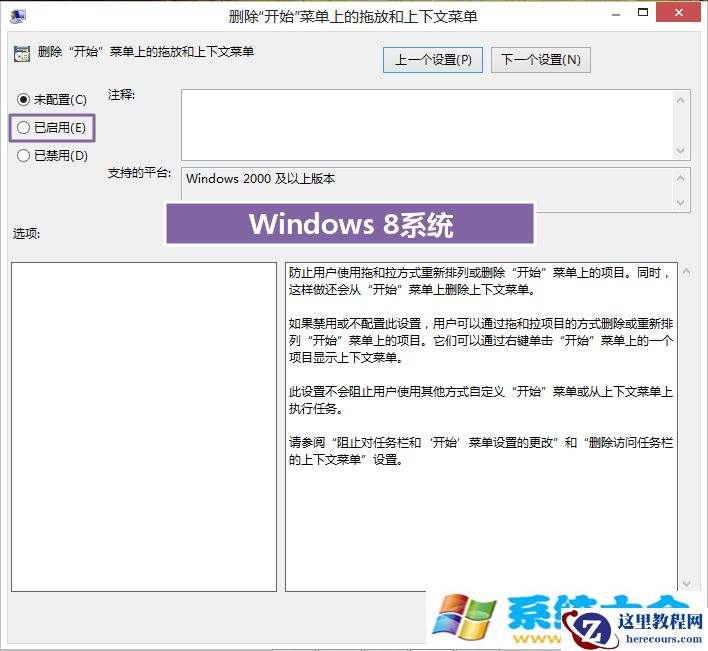The width and height of the screenshot is (708, 651).
Task: Click the 选项: label
Action: 26,233
